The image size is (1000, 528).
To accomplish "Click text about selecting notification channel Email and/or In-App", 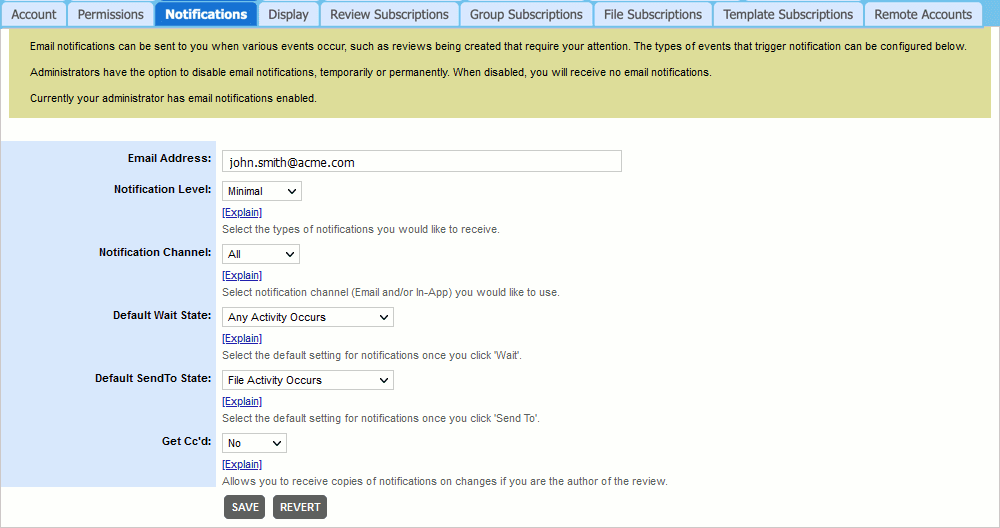I will pos(391,293).
